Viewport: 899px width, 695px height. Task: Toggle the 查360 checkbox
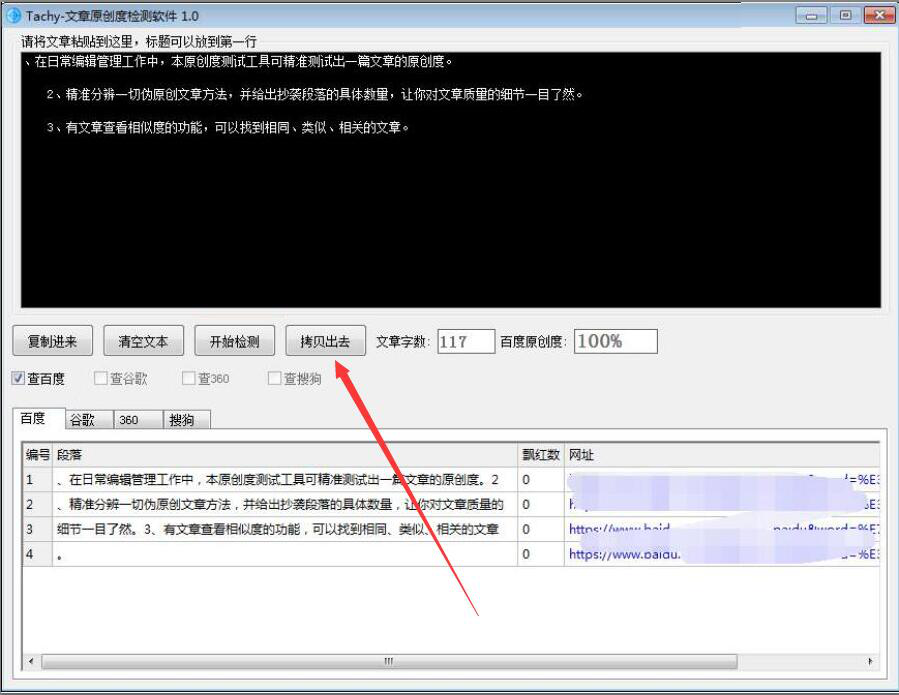click(x=188, y=378)
